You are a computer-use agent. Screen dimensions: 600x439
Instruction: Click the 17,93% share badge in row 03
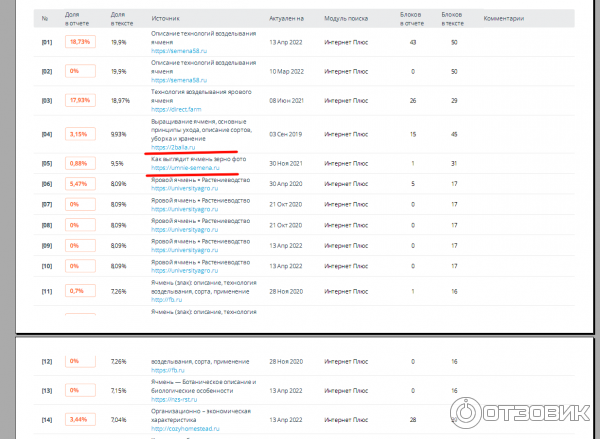(x=80, y=100)
